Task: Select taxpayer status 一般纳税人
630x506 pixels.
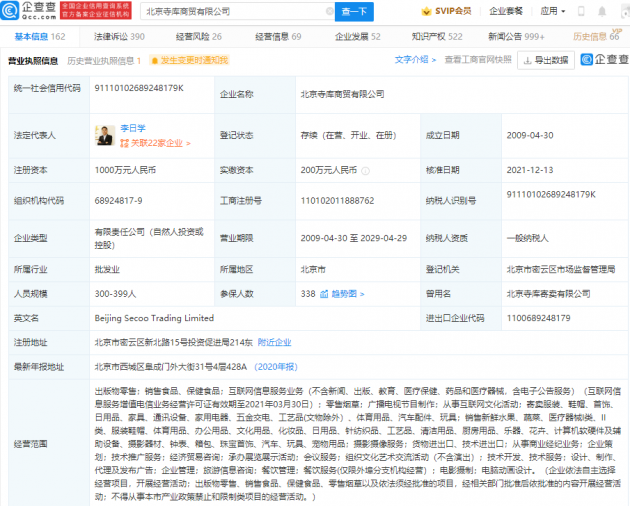Action: coord(528,238)
